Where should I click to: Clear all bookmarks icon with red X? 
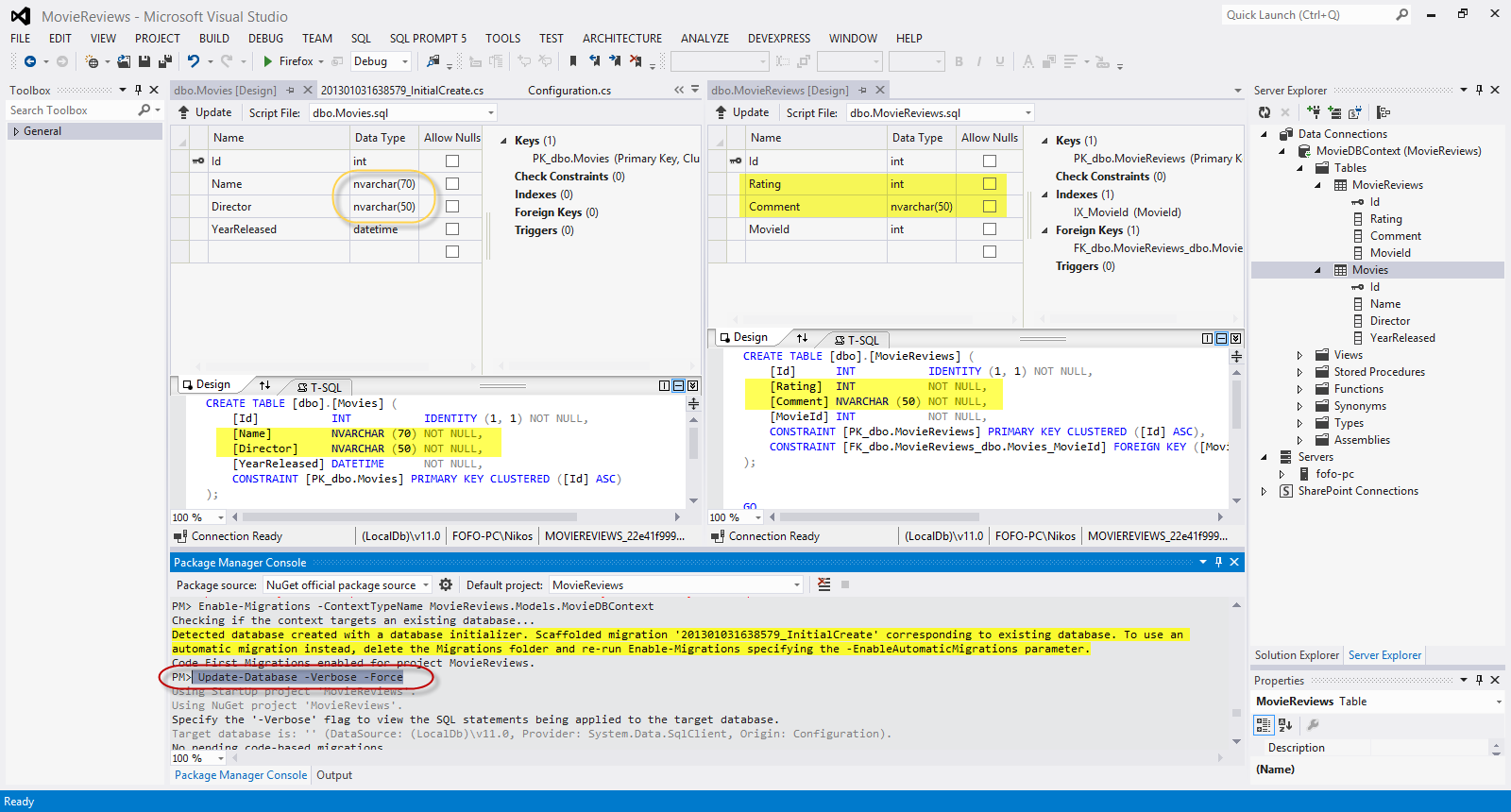tap(636, 61)
